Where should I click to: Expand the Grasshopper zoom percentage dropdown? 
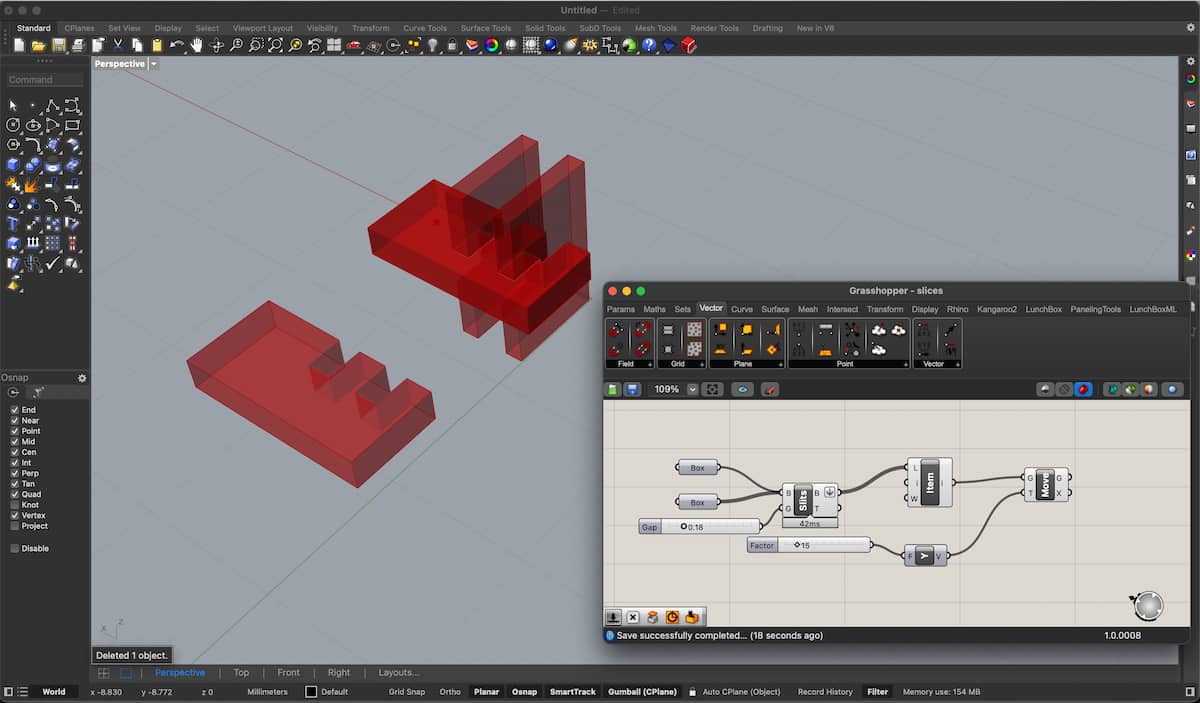[x=692, y=389]
